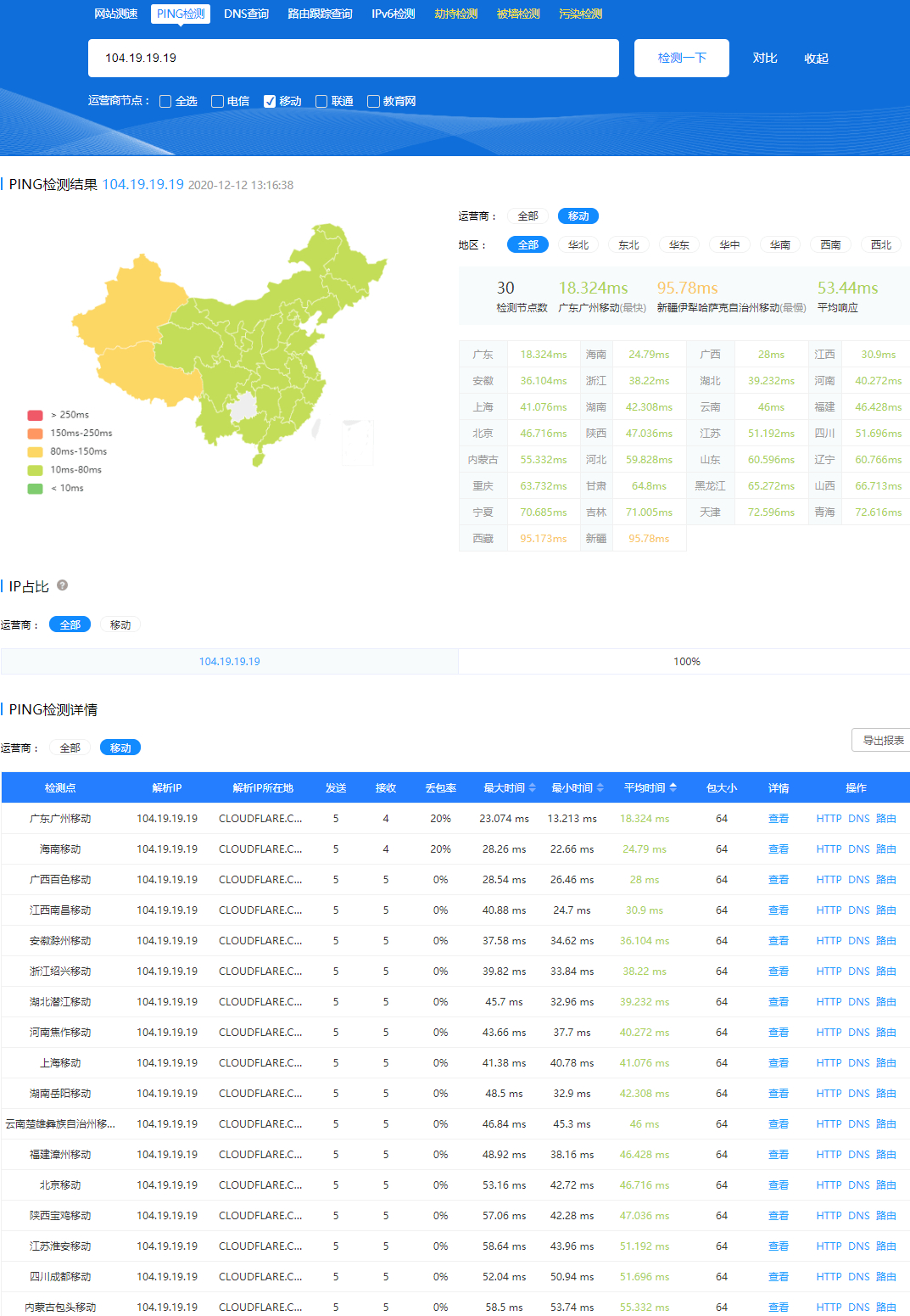Open the 污染检测 tab

coord(580,14)
